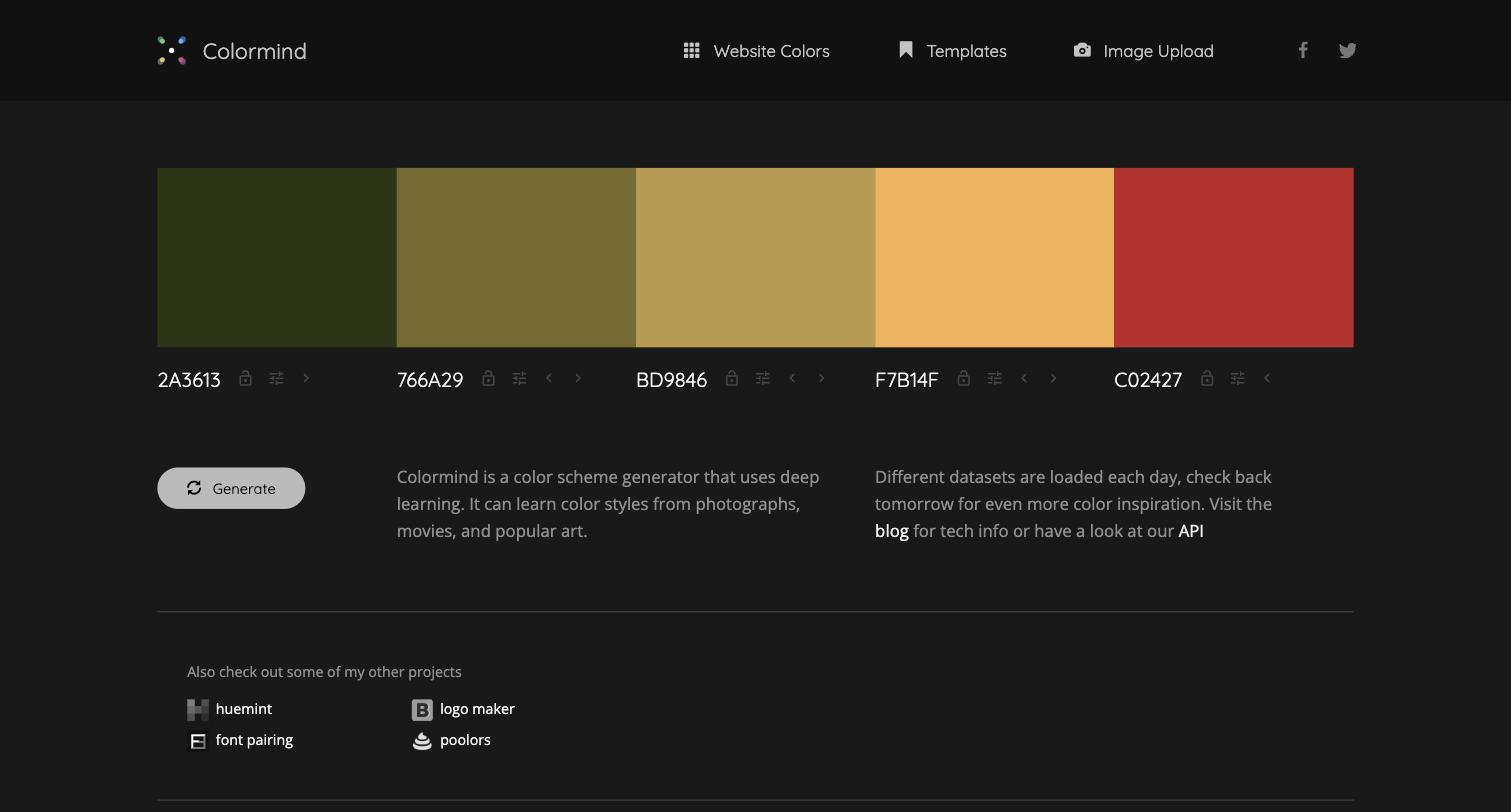Click the Colormind logo icon
Viewport: 1511px width, 812px height.
[x=172, y=51]
